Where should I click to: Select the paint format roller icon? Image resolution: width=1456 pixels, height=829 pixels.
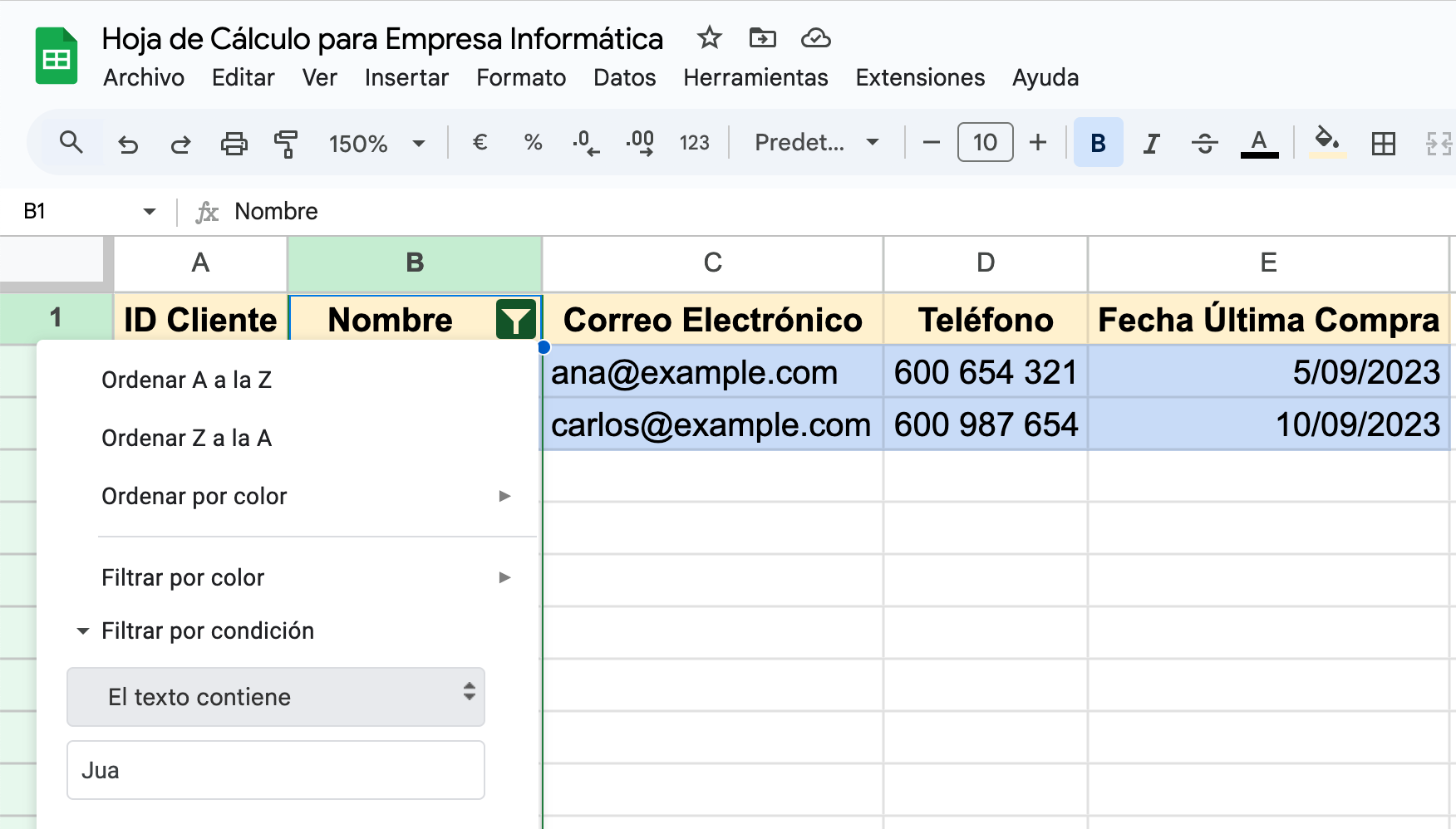click(x=286, y=144)
